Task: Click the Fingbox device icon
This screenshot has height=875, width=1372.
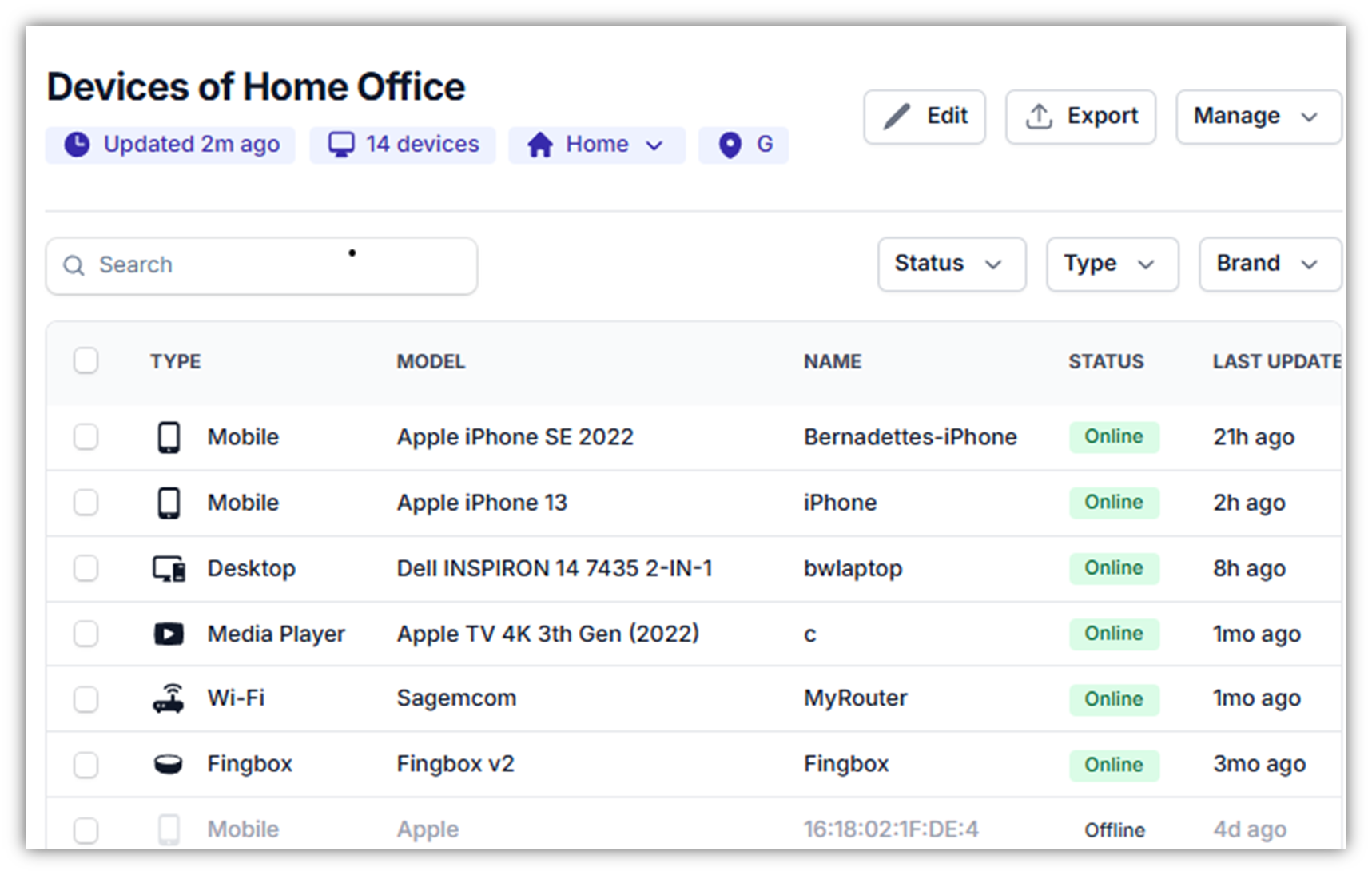Action: pyautogui.click(x=169, y=765)
